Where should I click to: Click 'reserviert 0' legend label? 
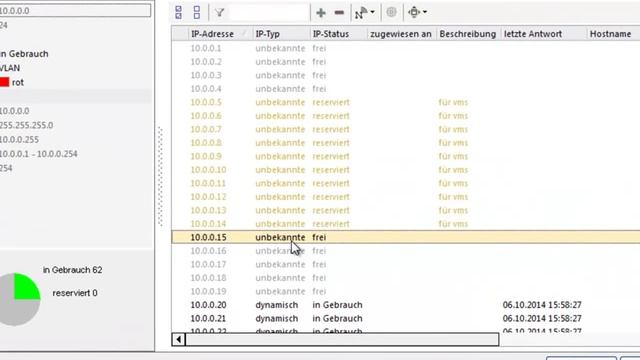[x=75, y=293]
